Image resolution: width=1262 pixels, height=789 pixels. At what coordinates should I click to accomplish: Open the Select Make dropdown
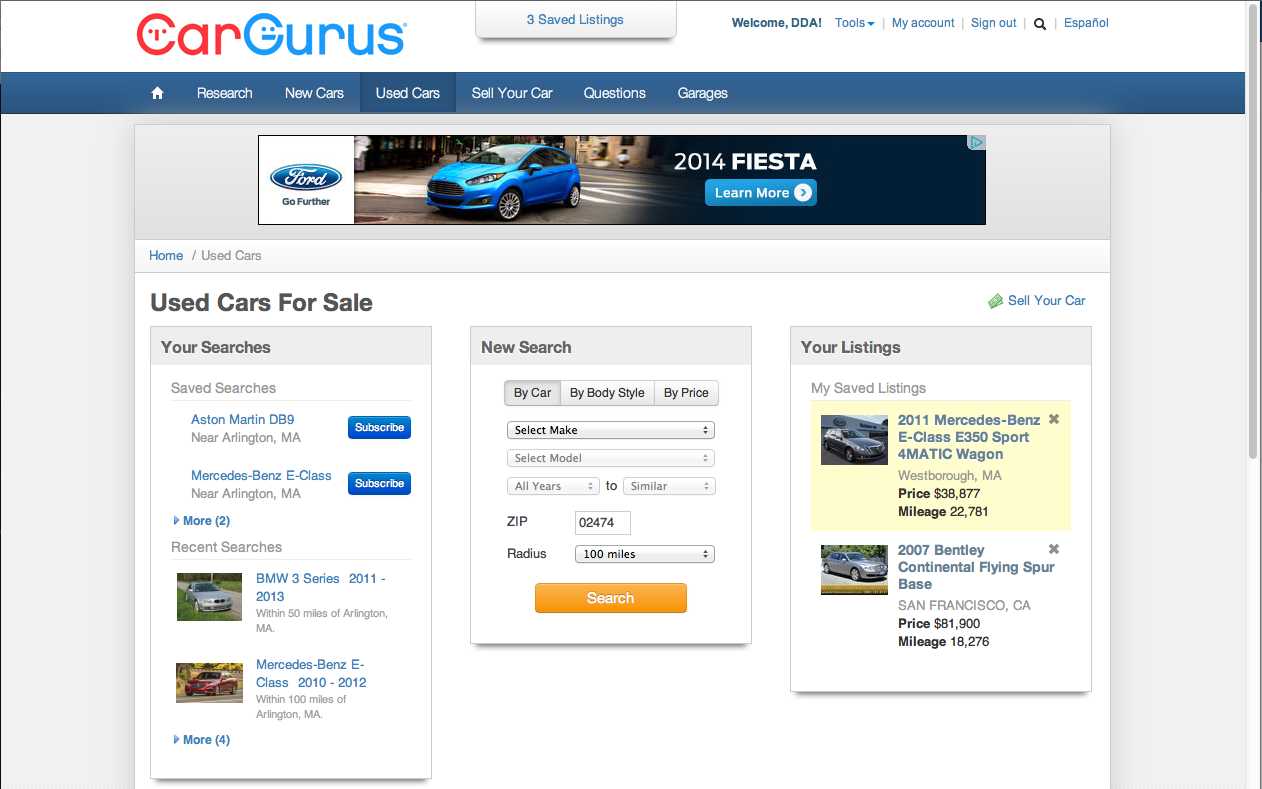(611, 430)
